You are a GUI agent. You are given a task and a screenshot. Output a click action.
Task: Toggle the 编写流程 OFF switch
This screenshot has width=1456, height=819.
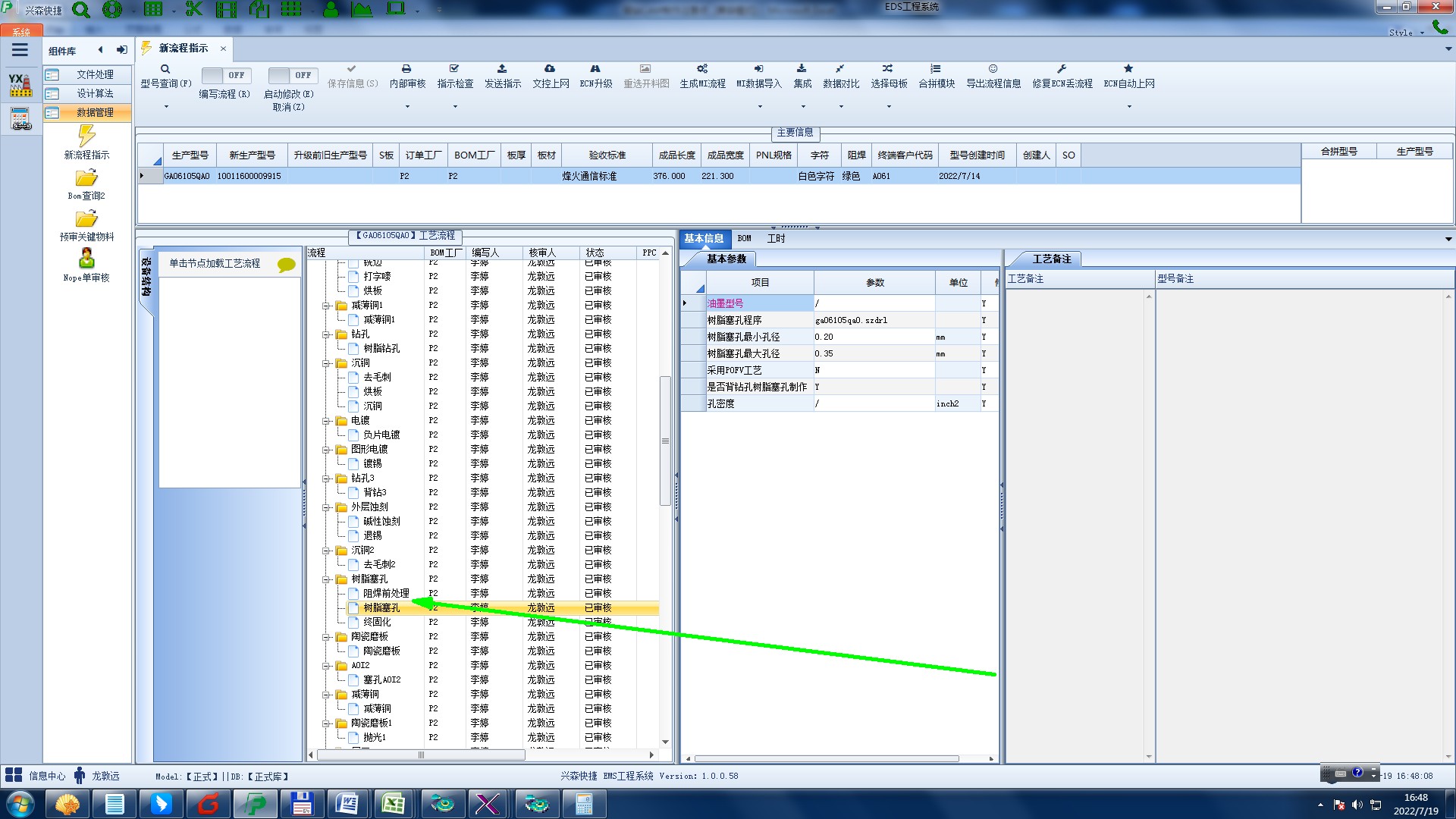point(225,75)
